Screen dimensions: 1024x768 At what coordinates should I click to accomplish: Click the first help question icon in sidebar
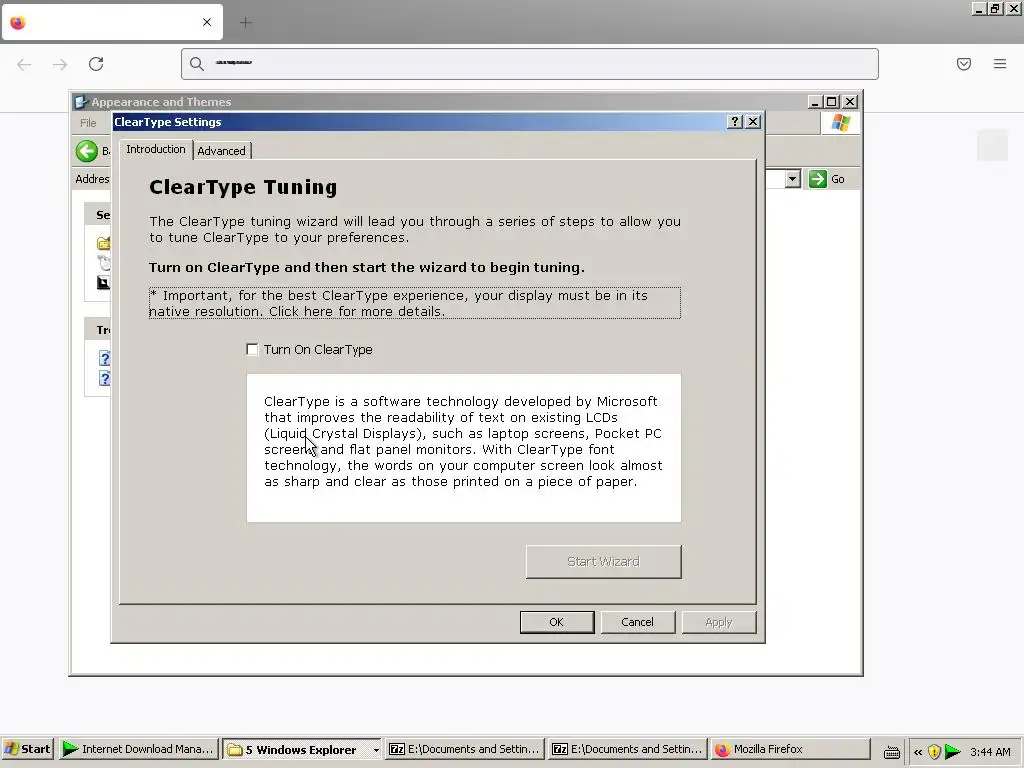pyautogui.click(x=104, y=358)
